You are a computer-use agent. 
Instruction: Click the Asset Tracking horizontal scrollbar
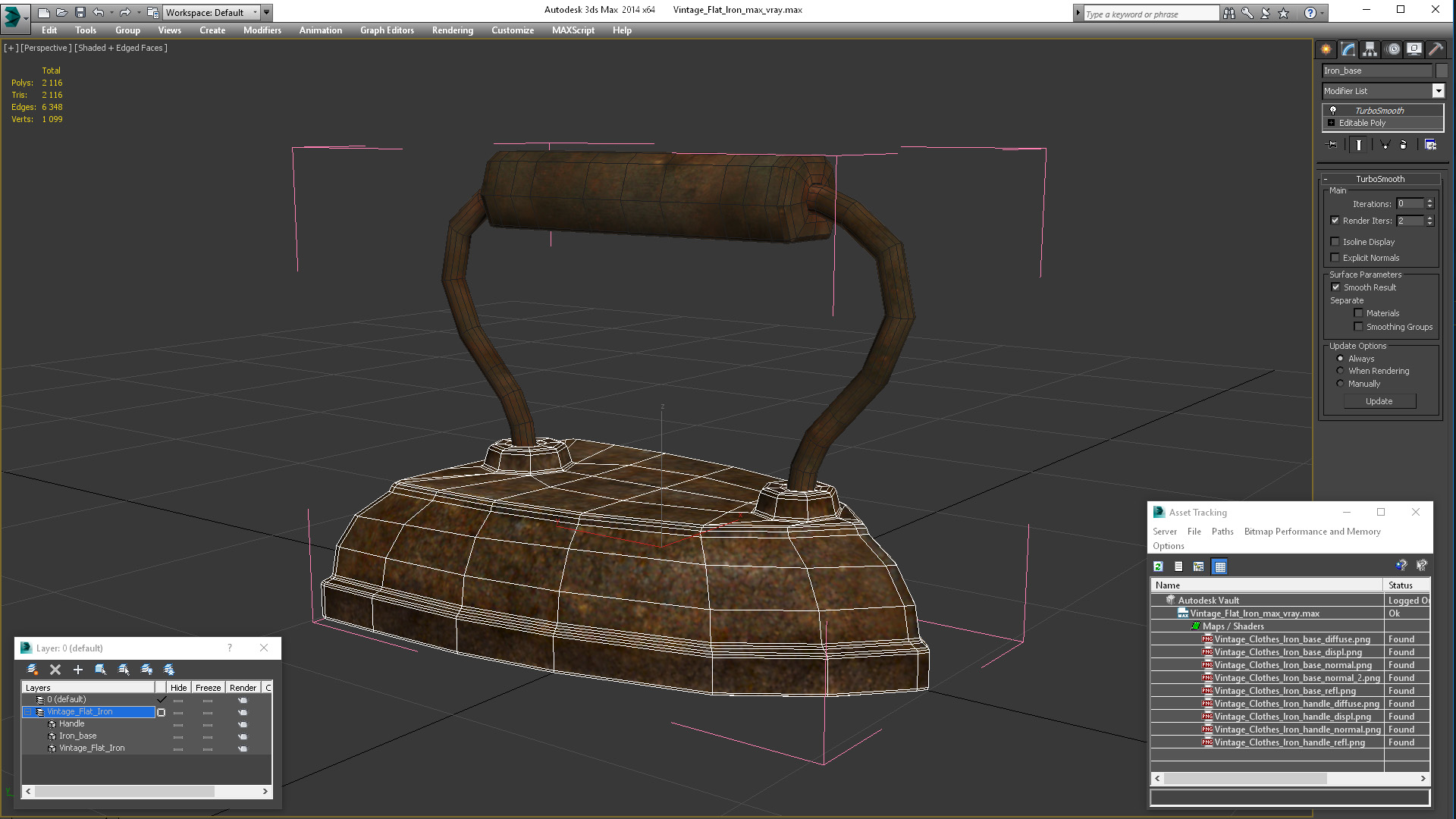pyautogui.click(x=1289, y=779)
